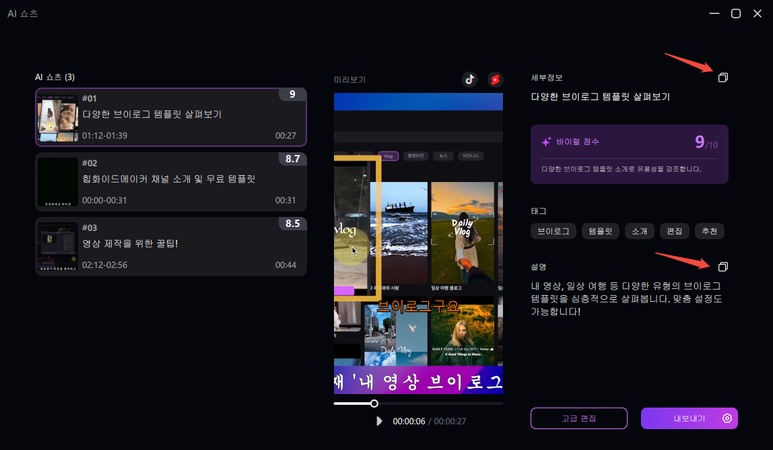Open 고급 편집 advanced editing
Screen dimensions: 773x450
[579, 418]
